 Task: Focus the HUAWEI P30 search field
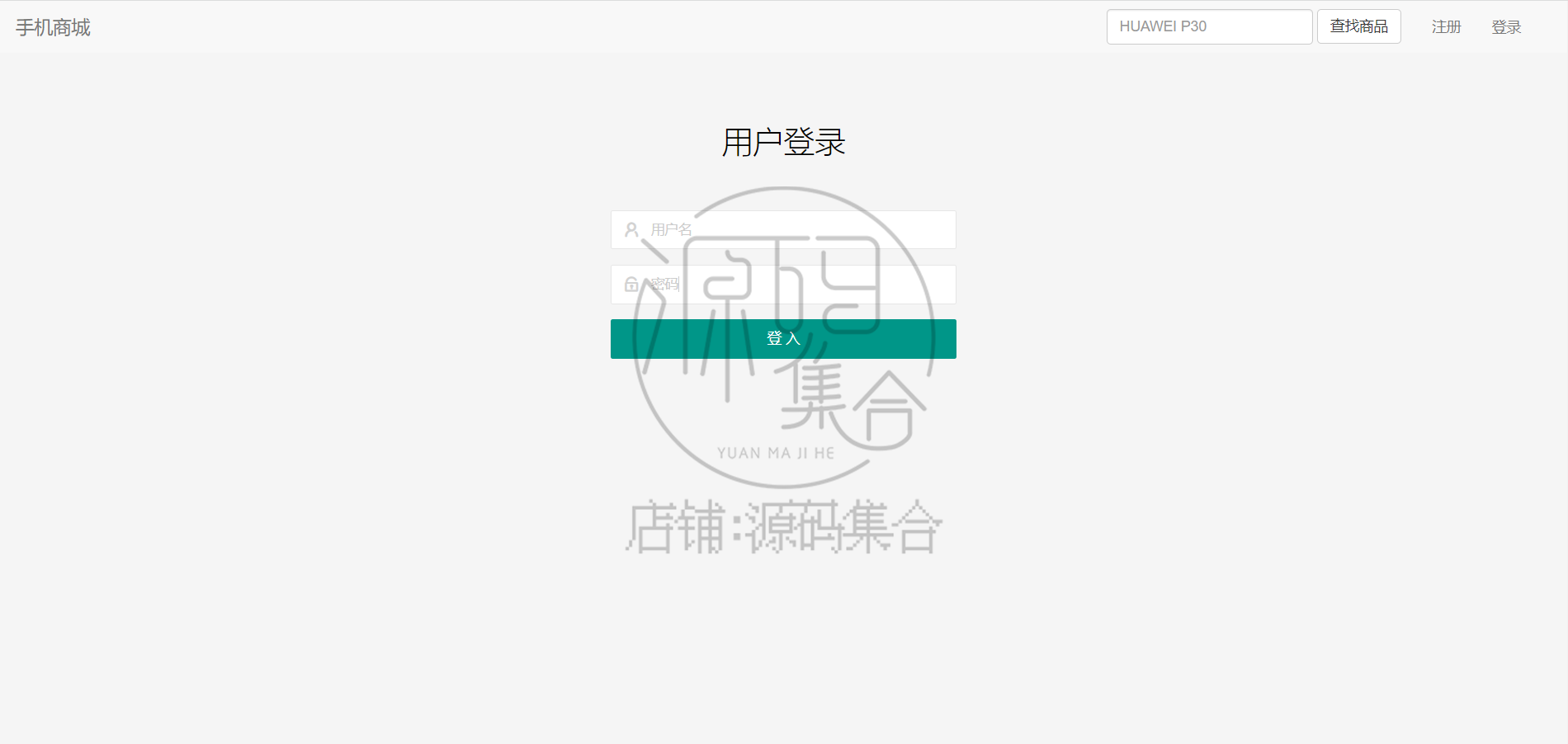point(1209,26)
